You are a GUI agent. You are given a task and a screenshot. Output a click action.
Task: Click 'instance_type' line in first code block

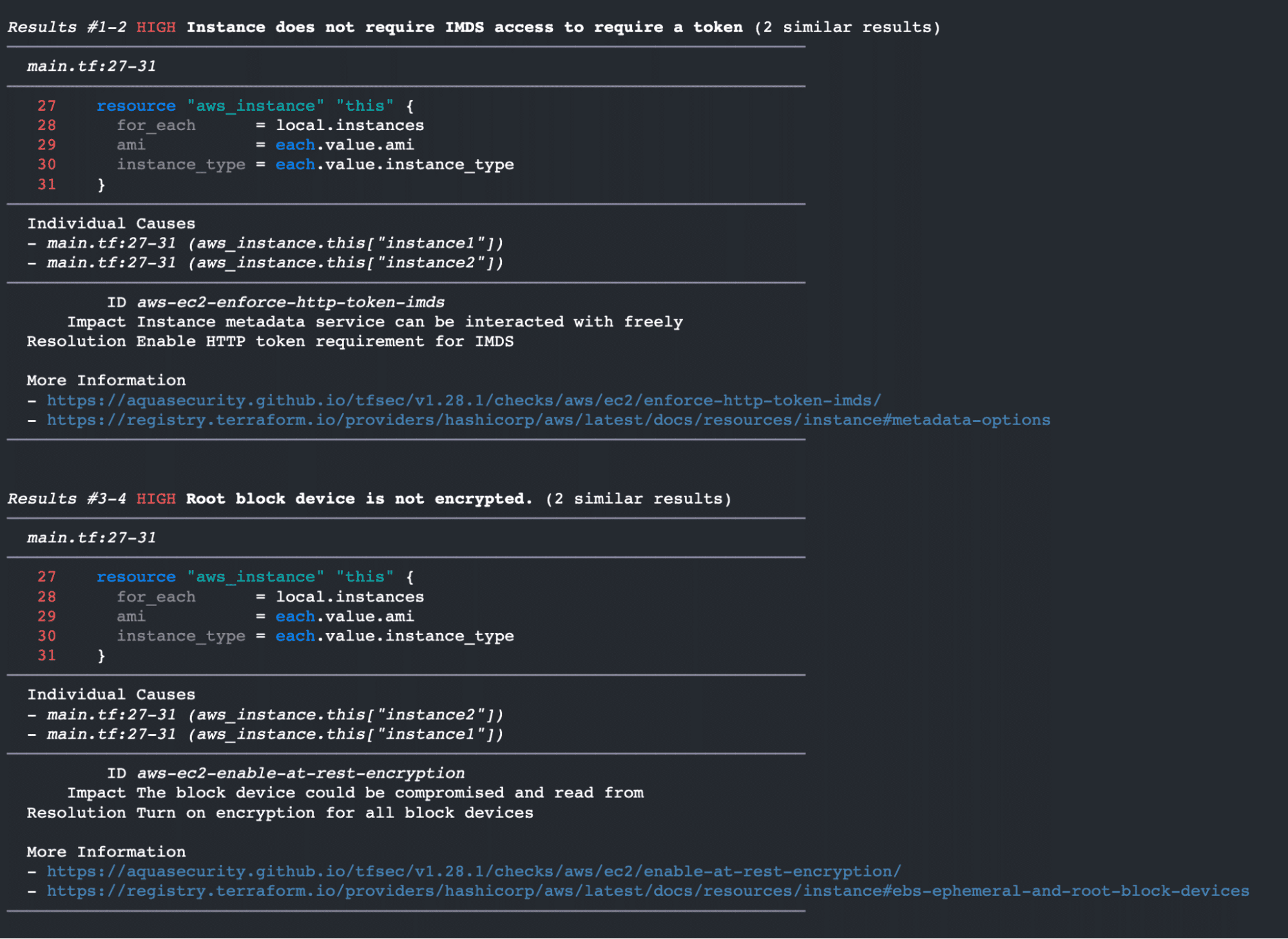[315, 165]
